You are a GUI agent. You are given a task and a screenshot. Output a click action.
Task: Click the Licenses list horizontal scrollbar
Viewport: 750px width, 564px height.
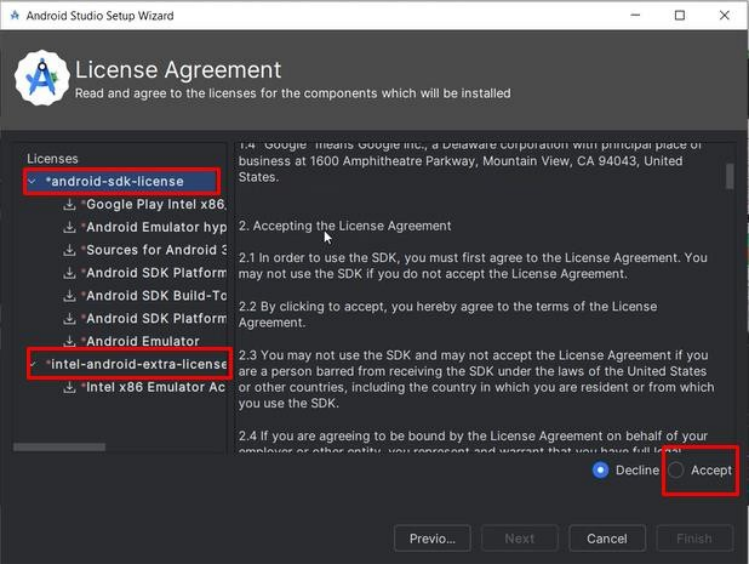pyautogui.click(x=60, y=447)
